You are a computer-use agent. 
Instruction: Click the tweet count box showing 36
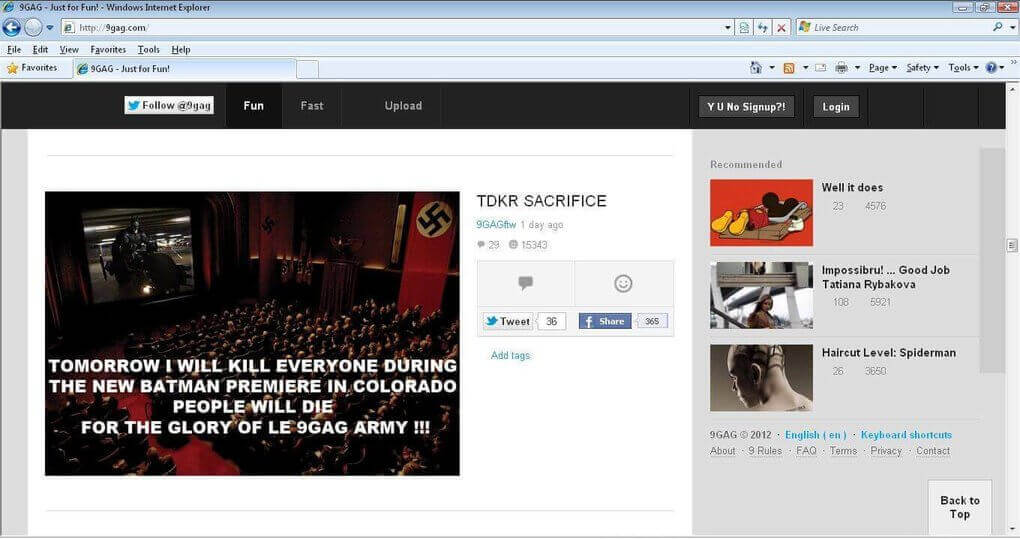pos(552,321)
